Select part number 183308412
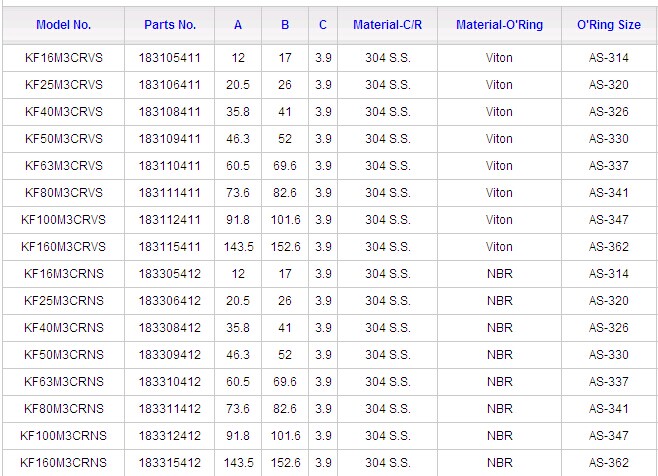The image size is (658, 476). [170, 328]
